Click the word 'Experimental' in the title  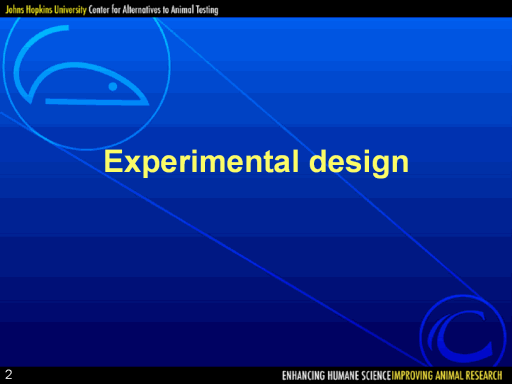point(201,162)
